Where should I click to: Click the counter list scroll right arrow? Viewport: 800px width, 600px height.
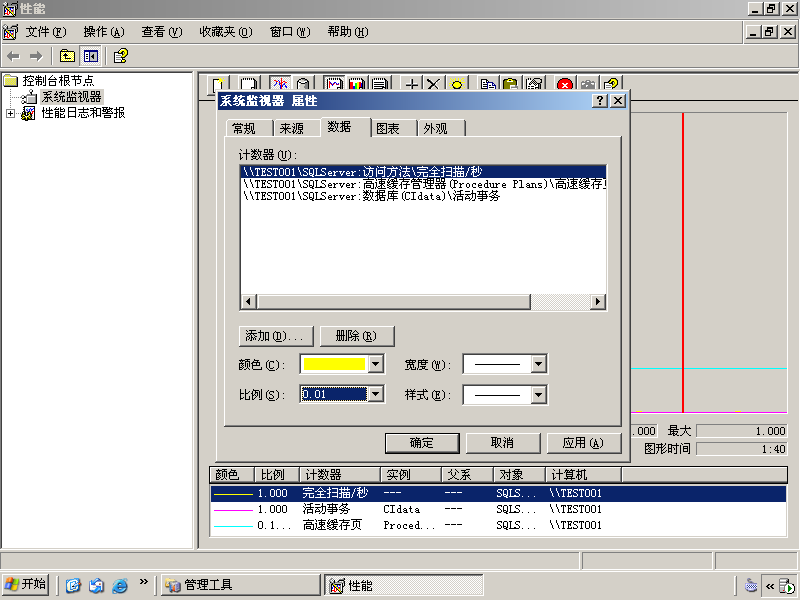coord(598,302)
